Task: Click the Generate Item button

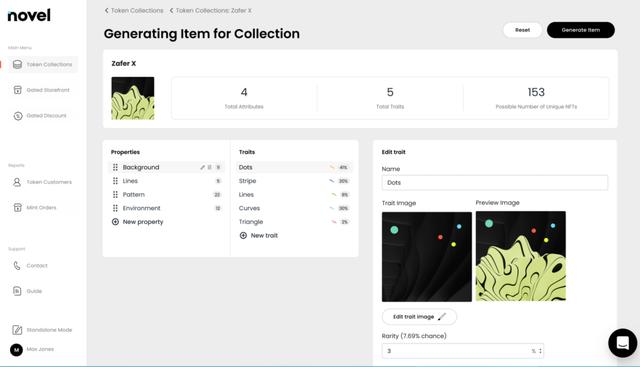Action: point(580,30)
